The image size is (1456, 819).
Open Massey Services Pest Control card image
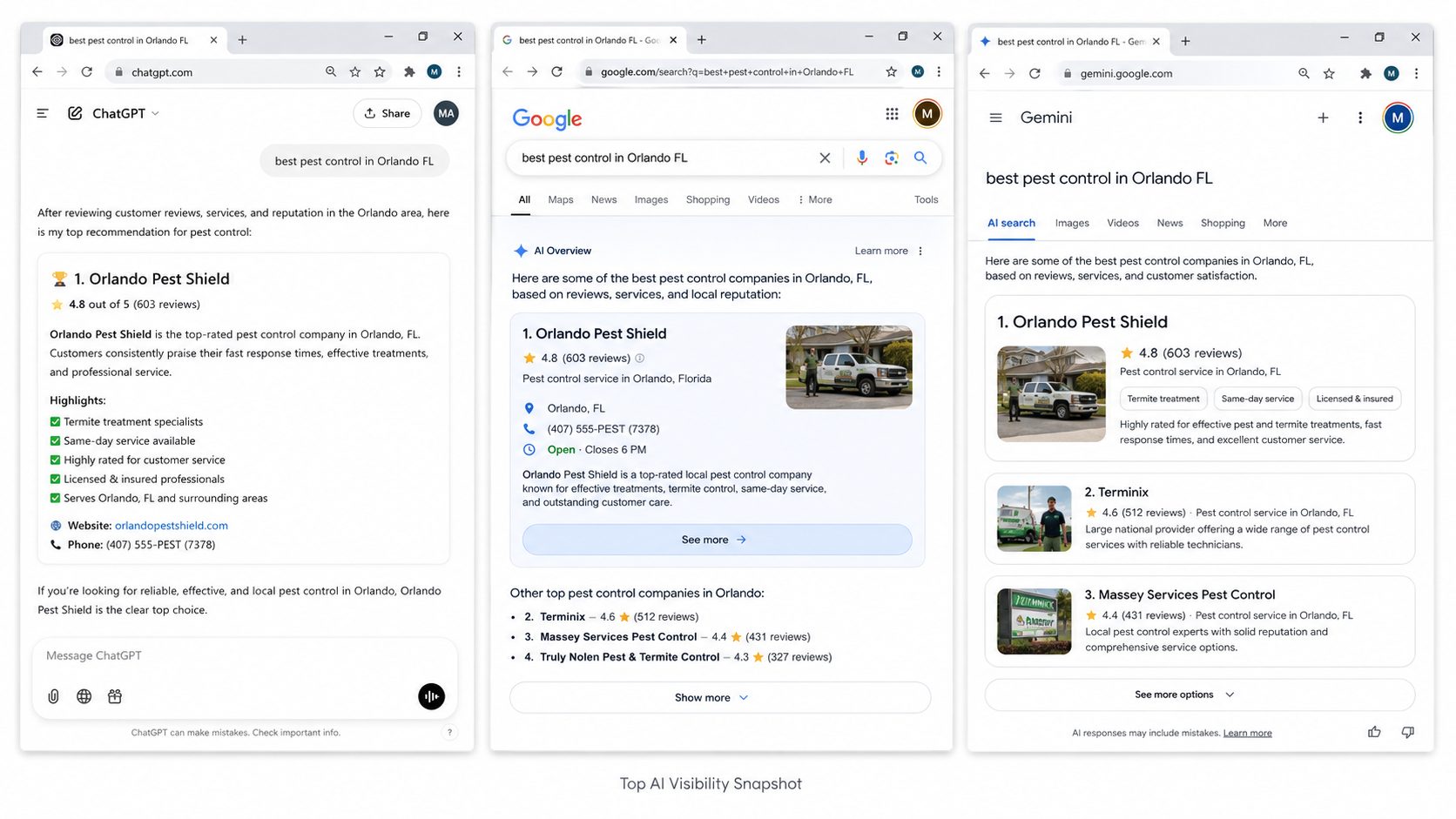1034,621
